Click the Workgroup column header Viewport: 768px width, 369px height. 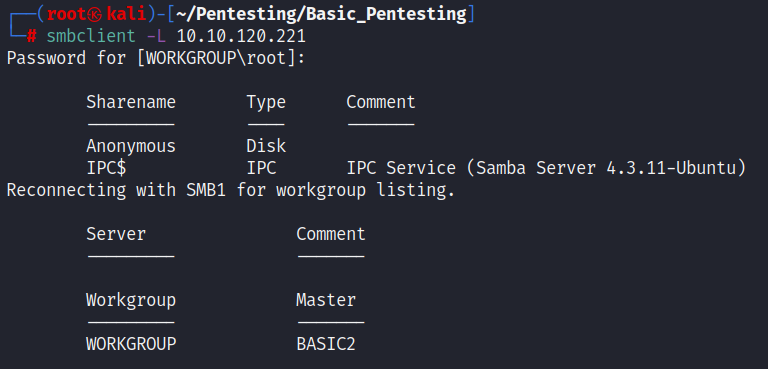pyautogui.click(x=131, y=300)
